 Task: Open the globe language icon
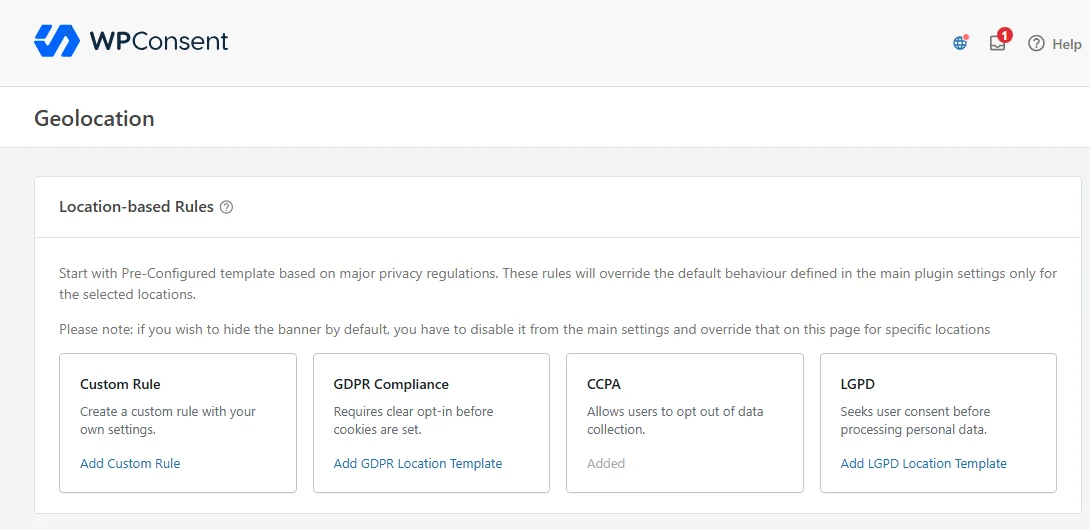(x=960, y=43)
